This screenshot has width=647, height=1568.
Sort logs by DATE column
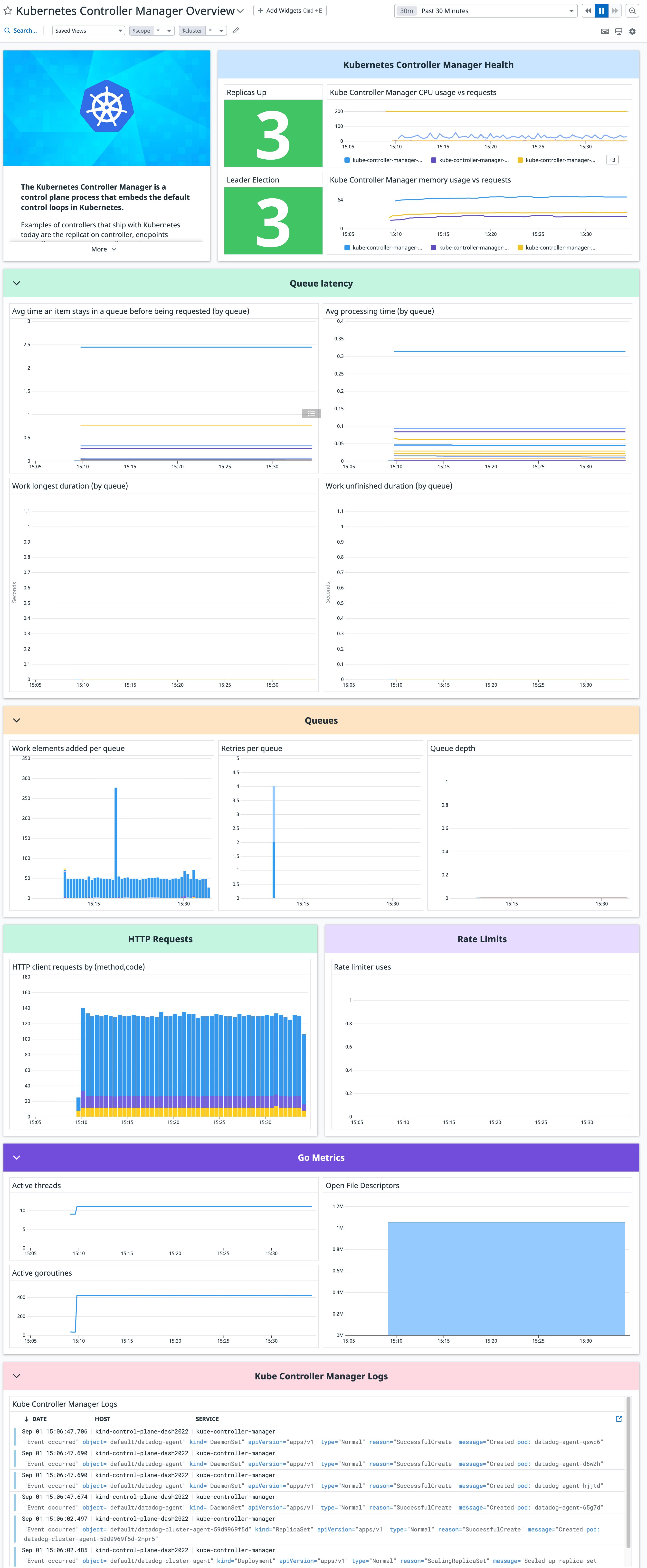click(39, 1419)
